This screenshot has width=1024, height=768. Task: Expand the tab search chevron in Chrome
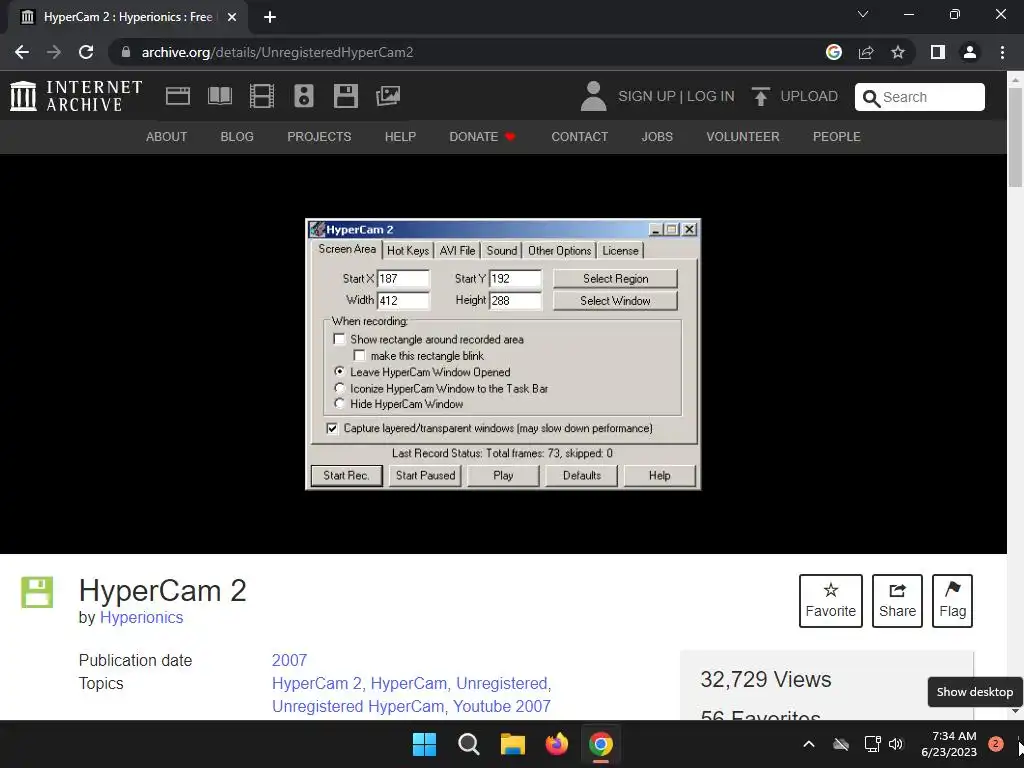(863, 14)
